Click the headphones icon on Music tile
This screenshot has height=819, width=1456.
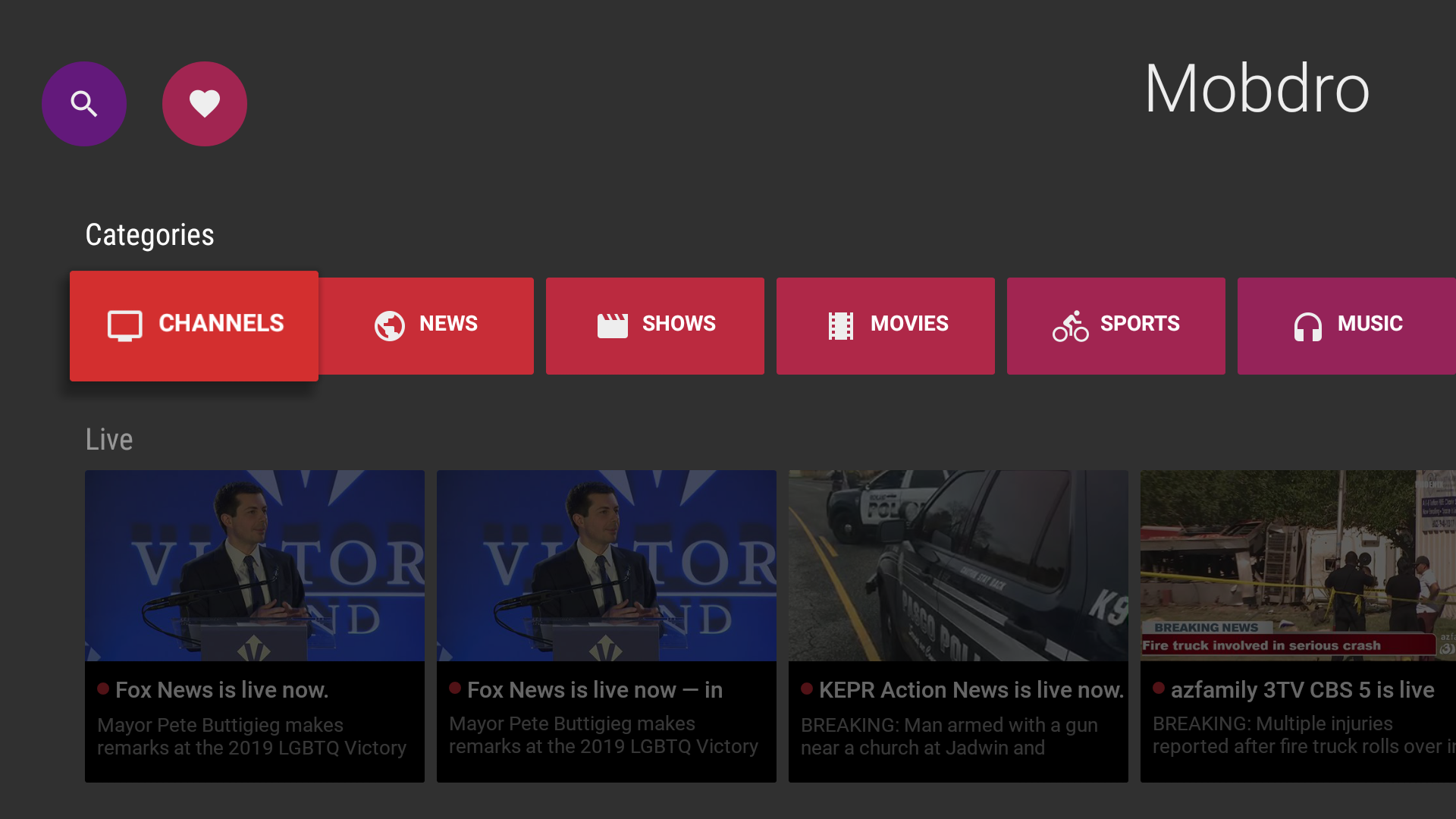pos(1308,327)
